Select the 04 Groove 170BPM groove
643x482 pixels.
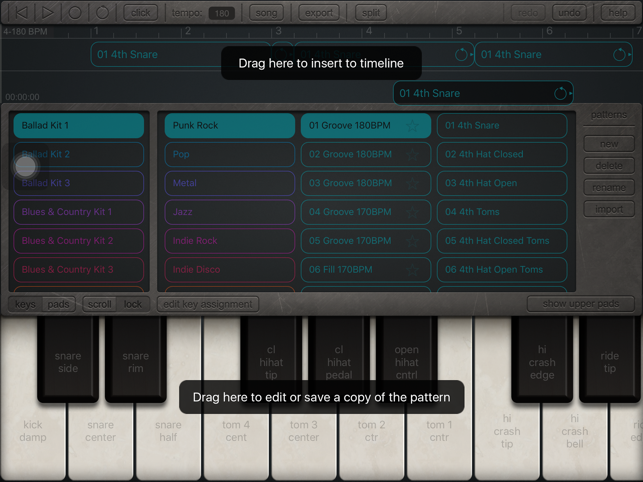pos(366,212)
